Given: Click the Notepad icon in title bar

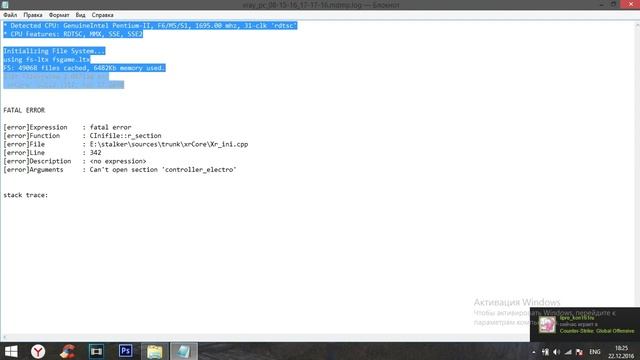Looking at the screenshot, I should (x=5, y=5).
